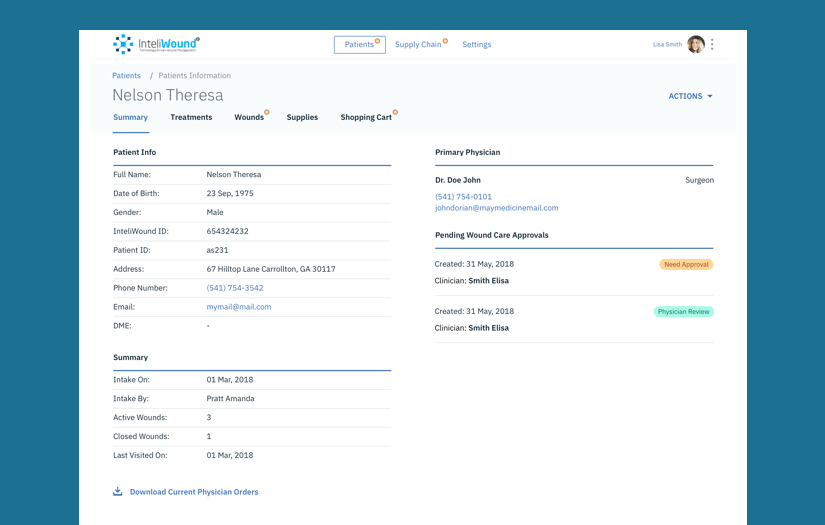Click the mymail@mail.com email link

239,307
